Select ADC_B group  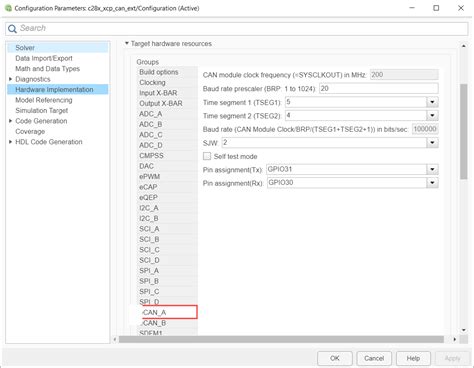(x=167, y=124)
